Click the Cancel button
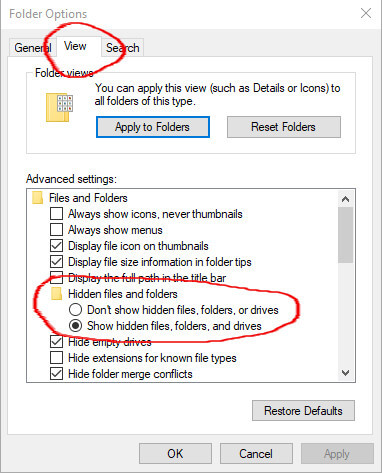383x473 pixels. [256, 453]
